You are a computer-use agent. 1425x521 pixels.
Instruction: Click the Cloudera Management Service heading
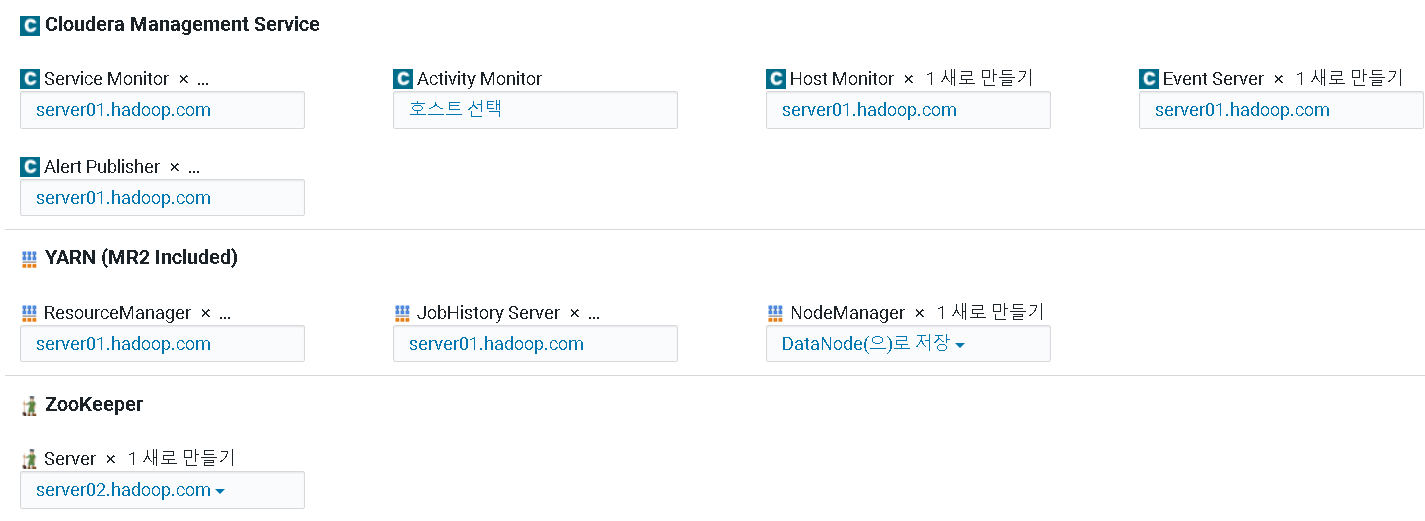[x=182, y=25]
